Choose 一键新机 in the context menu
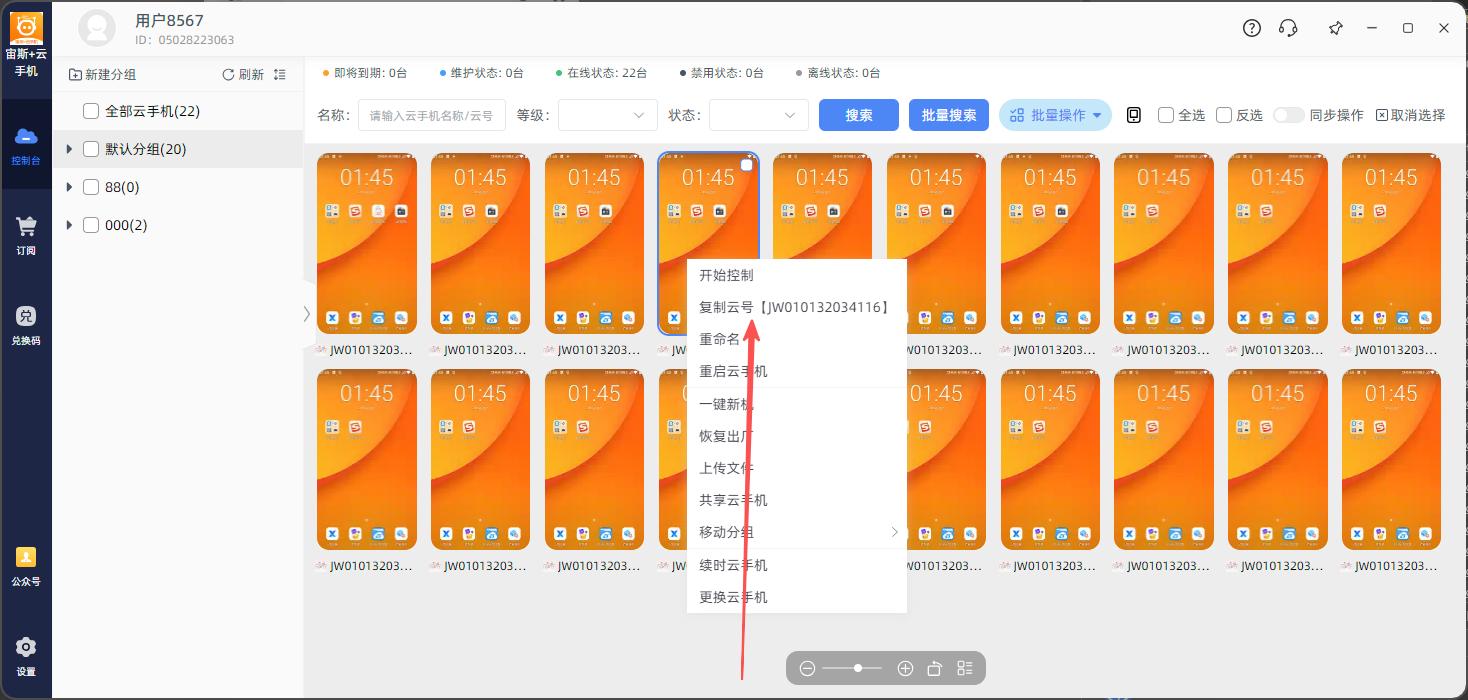The image size is (1468, 700). 797,404
